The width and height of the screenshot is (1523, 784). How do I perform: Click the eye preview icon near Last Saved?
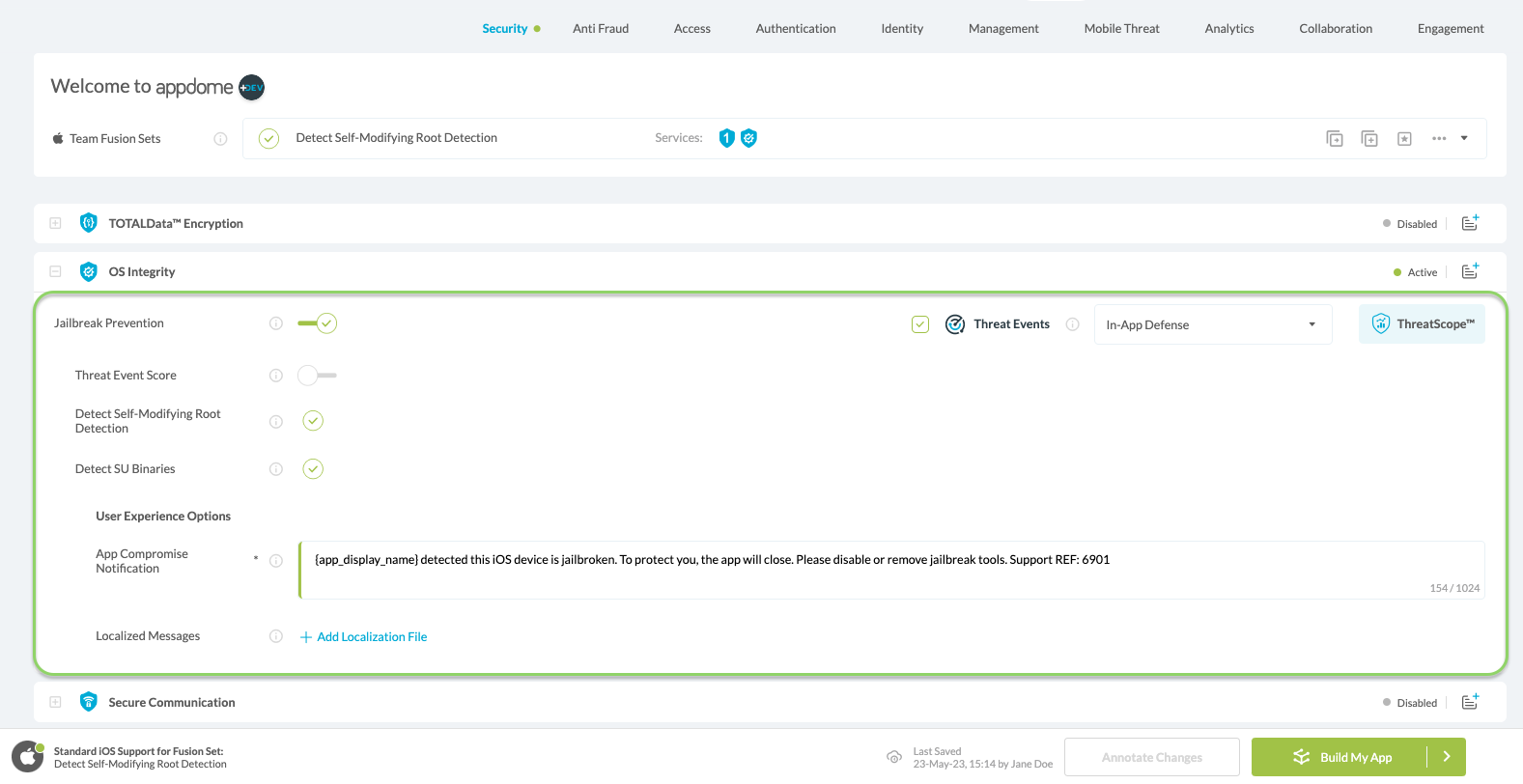coord(894,757)
